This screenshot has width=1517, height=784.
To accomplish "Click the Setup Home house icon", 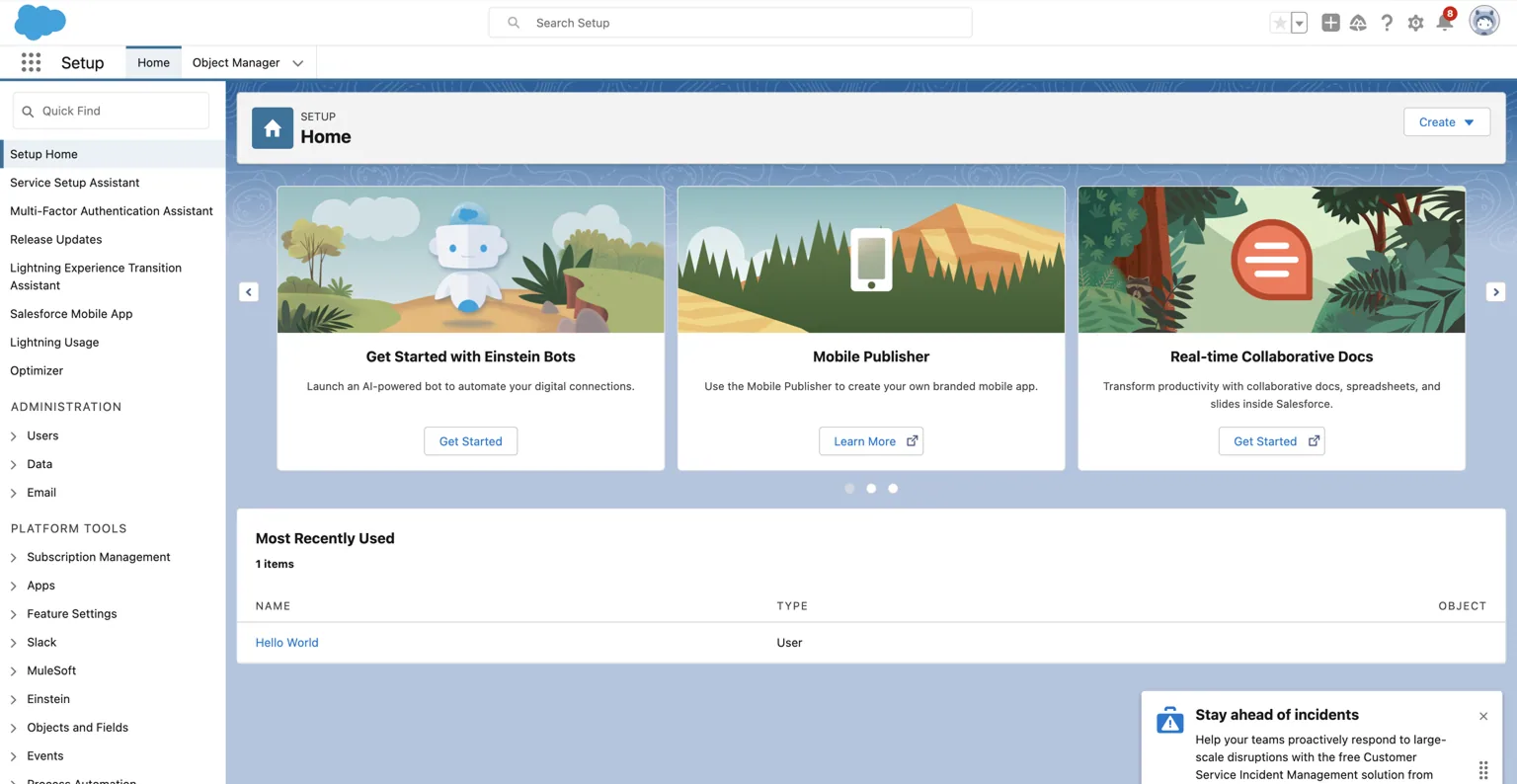I will pos(273,128).
